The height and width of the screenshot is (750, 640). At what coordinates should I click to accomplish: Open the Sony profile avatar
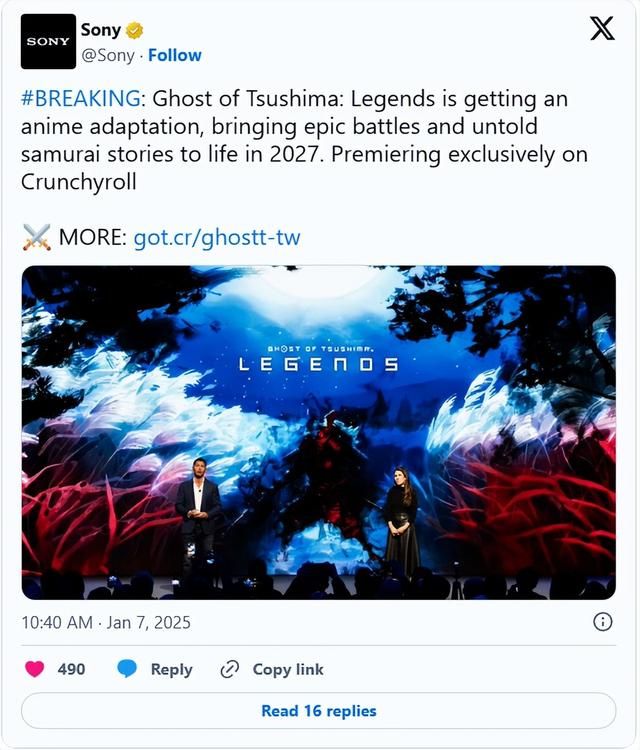click(x=48, y=42)
